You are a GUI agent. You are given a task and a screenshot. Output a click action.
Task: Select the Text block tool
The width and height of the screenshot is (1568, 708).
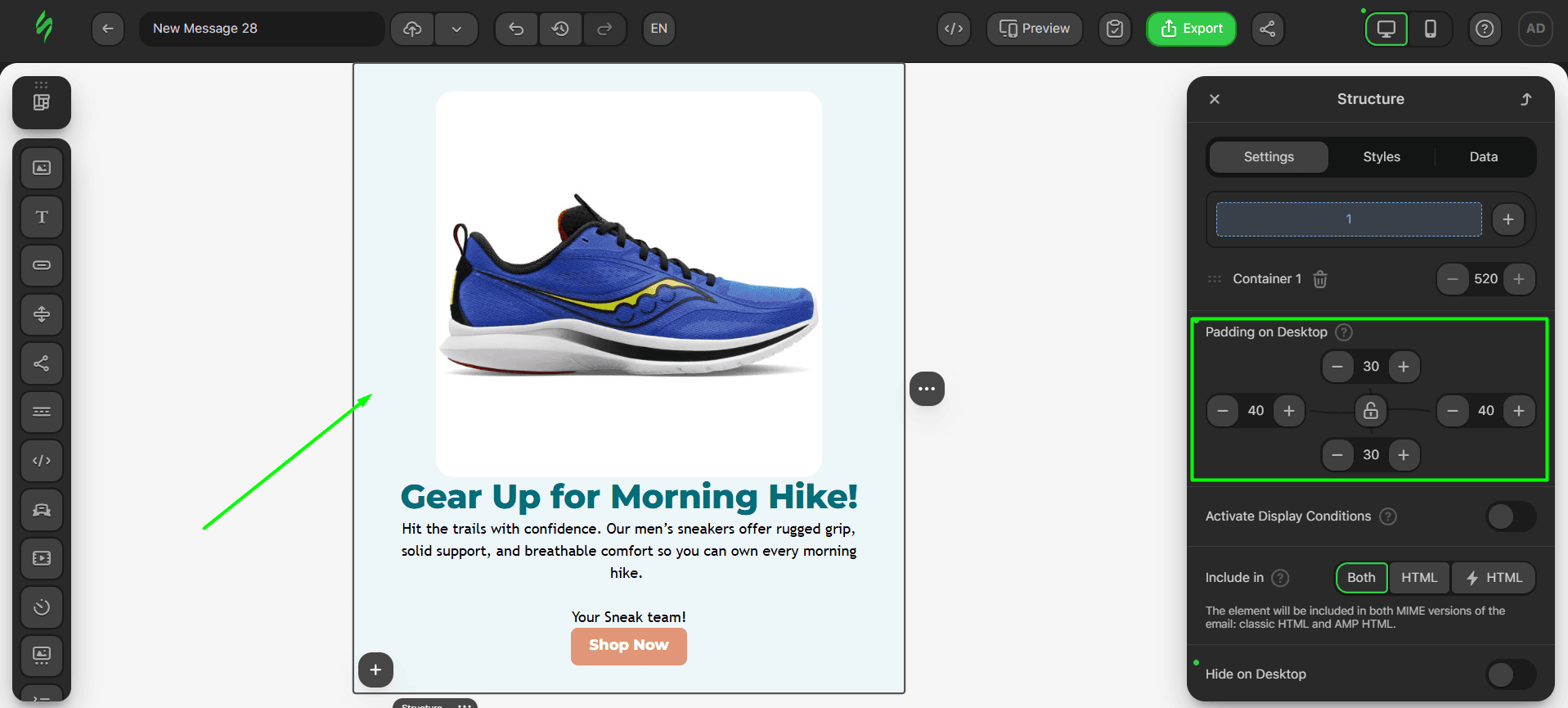click(42, 217)
